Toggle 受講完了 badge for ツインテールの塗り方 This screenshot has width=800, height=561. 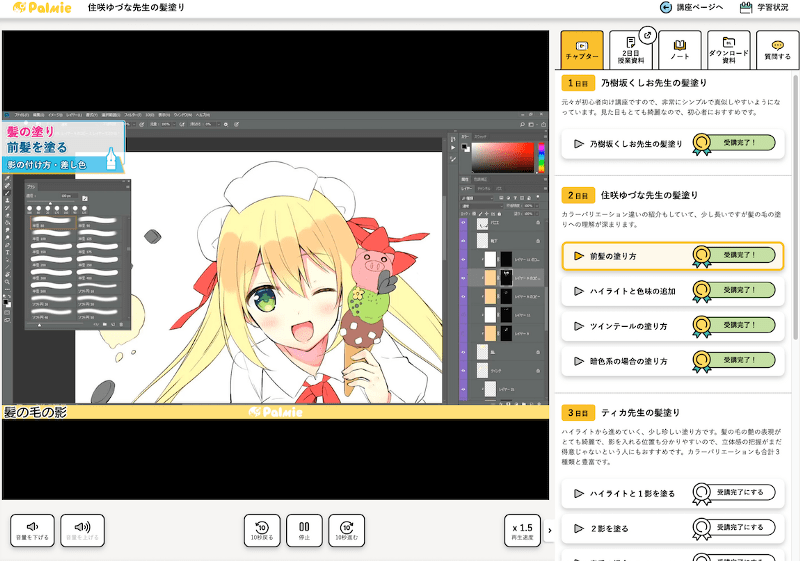733,325
